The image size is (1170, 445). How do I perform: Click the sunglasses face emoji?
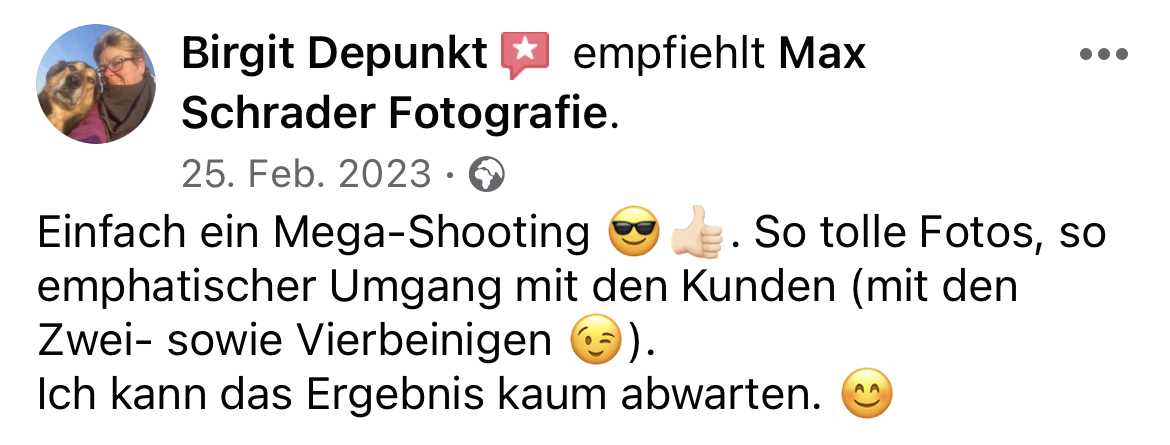pos(634,234)
